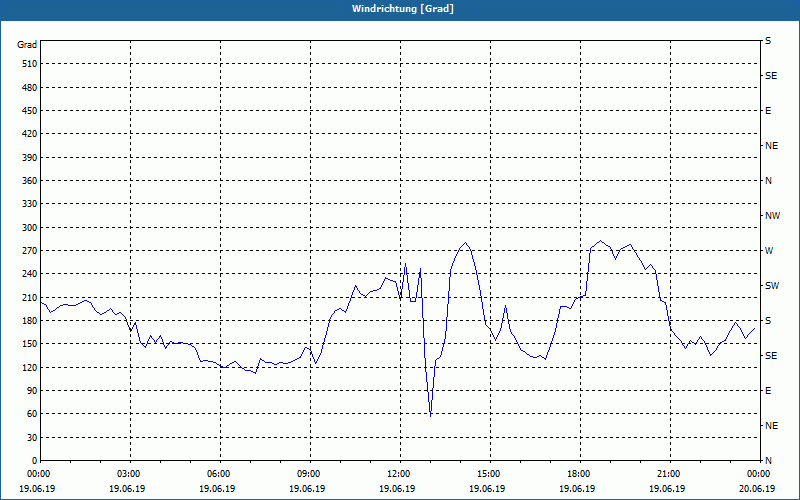Select the 30 value on the left axis
This screenshot has width=800, height=500.
32,437
